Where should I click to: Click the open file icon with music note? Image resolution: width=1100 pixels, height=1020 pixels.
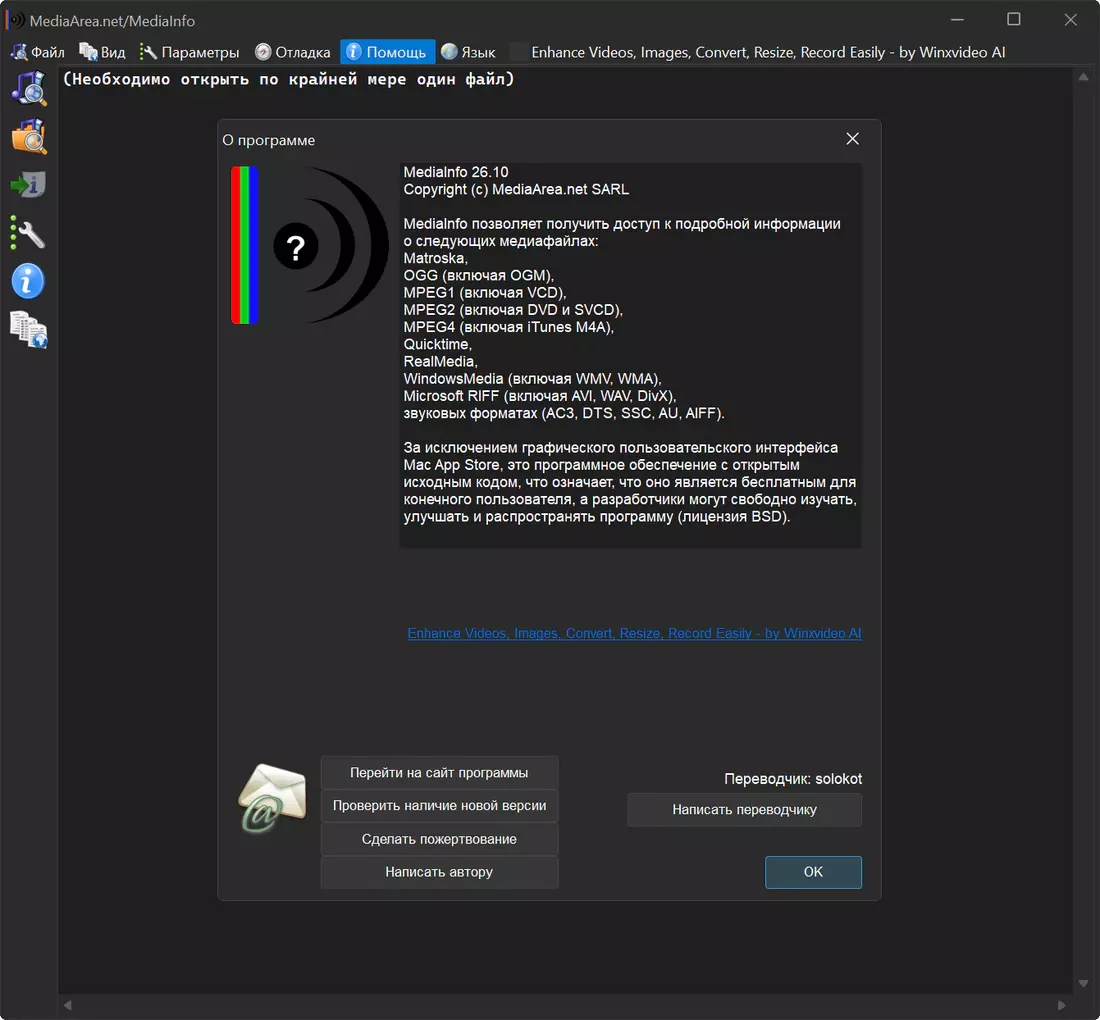(29, 88)
